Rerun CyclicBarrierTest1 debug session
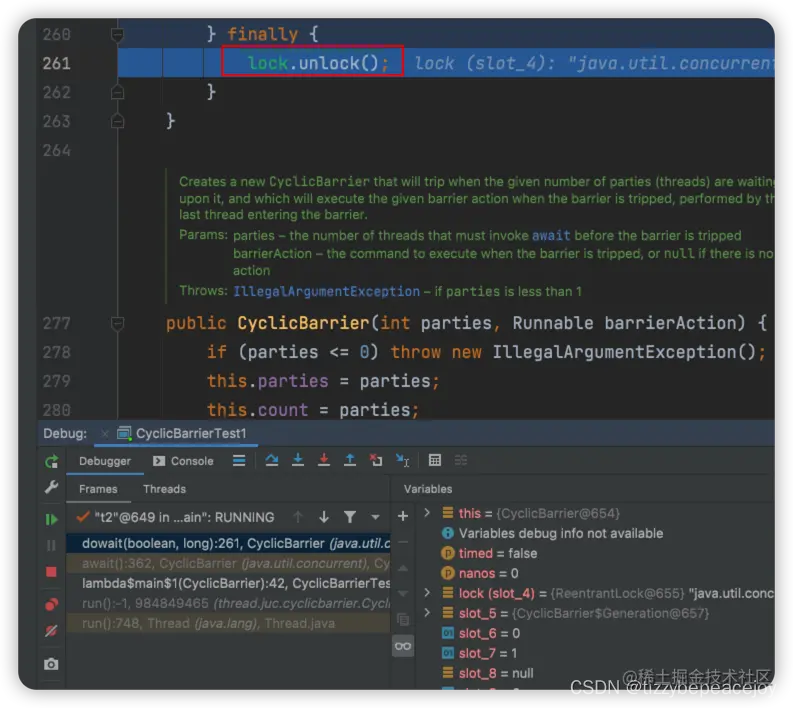The height and width of the screenshot is (708, 793). point(52,461)
